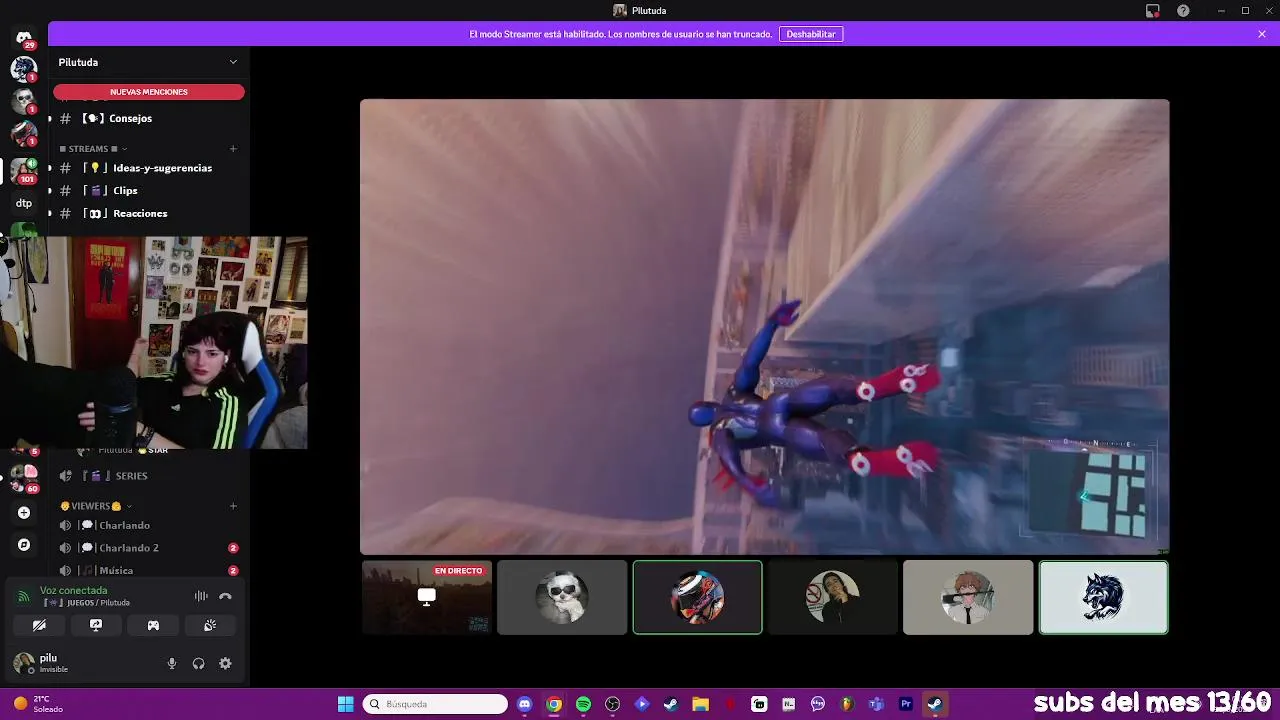Open Microsoft Teams from the taskbar
Screen dimensions: 1280x720
[x=876, y=704]
